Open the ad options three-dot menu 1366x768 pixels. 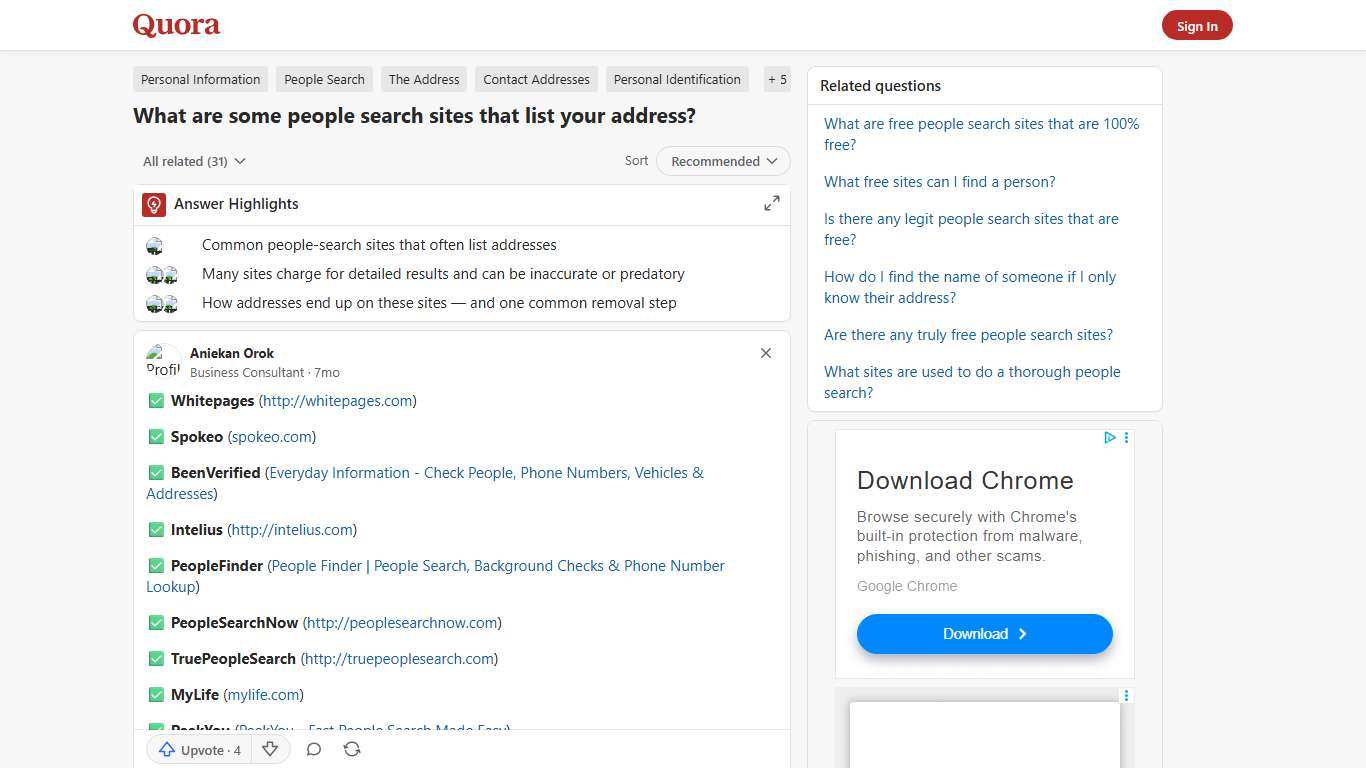(x=1126, y=437)
